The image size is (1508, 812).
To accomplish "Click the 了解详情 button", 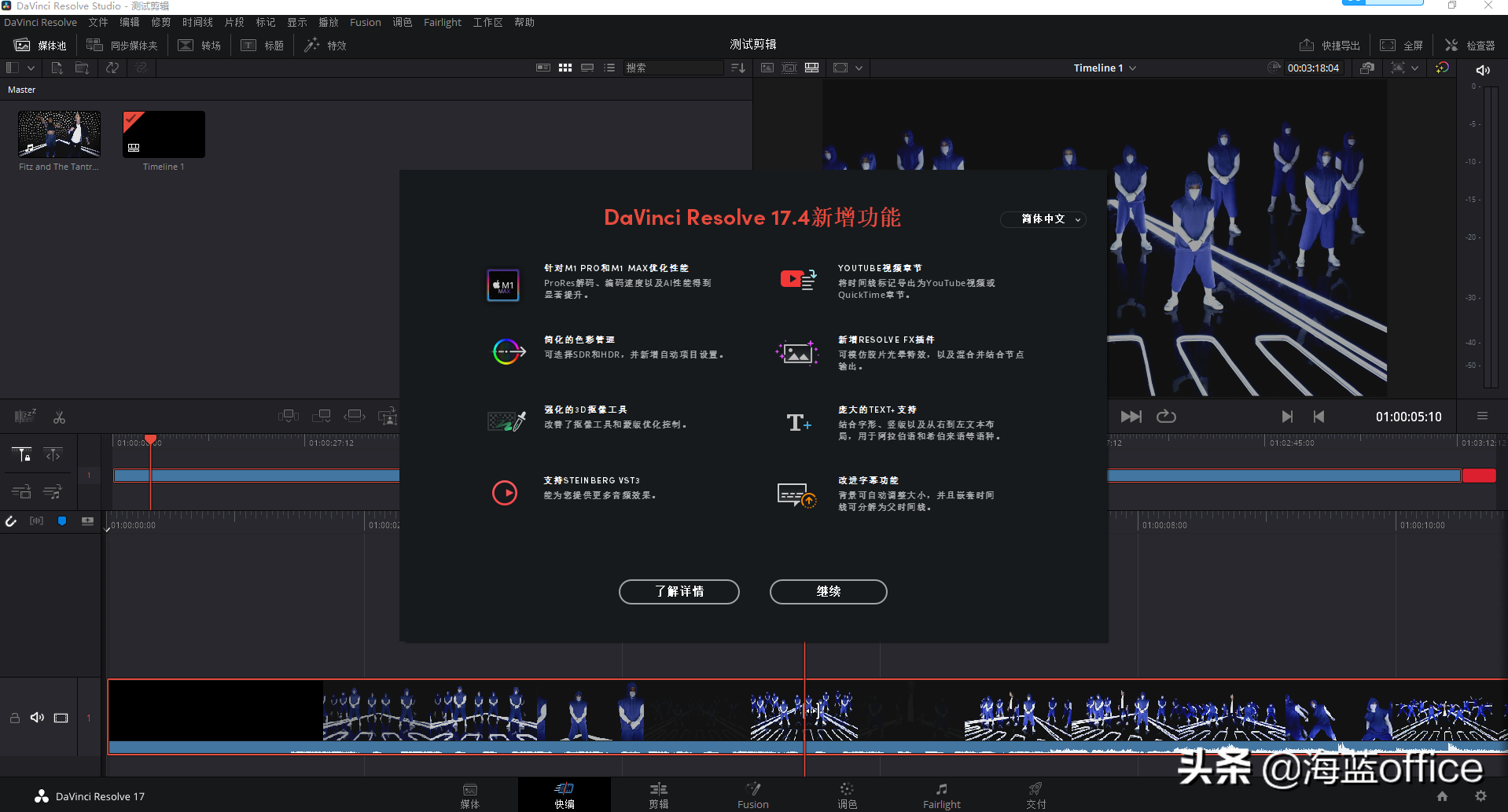I will pos(679,592).
